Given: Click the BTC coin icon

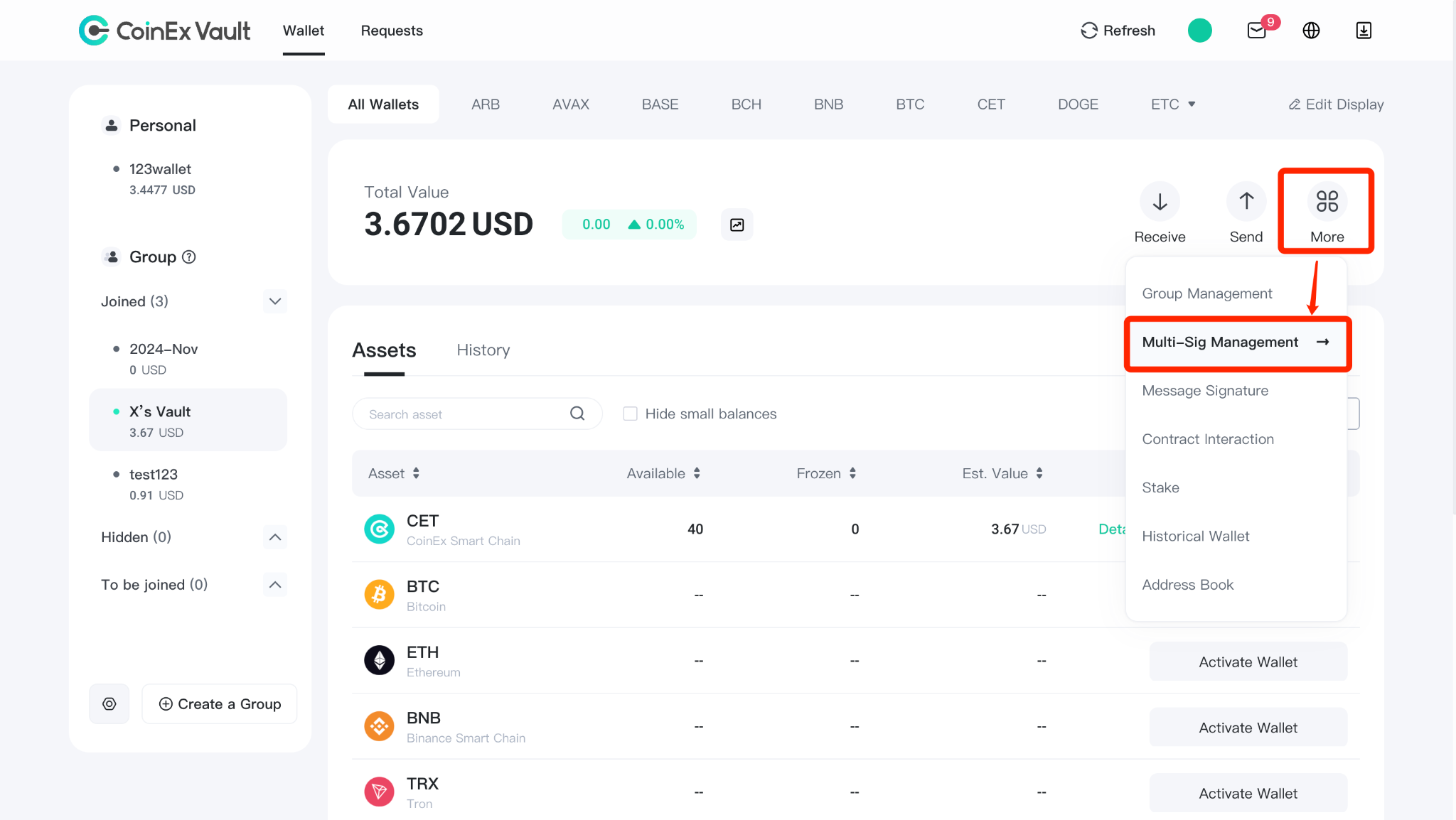Looking at the screenshot, I should coord(380,595).
